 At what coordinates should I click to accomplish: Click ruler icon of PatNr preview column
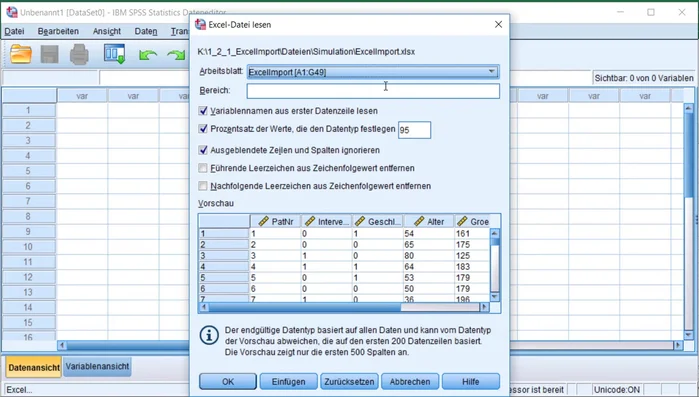(x=263, y=221)
